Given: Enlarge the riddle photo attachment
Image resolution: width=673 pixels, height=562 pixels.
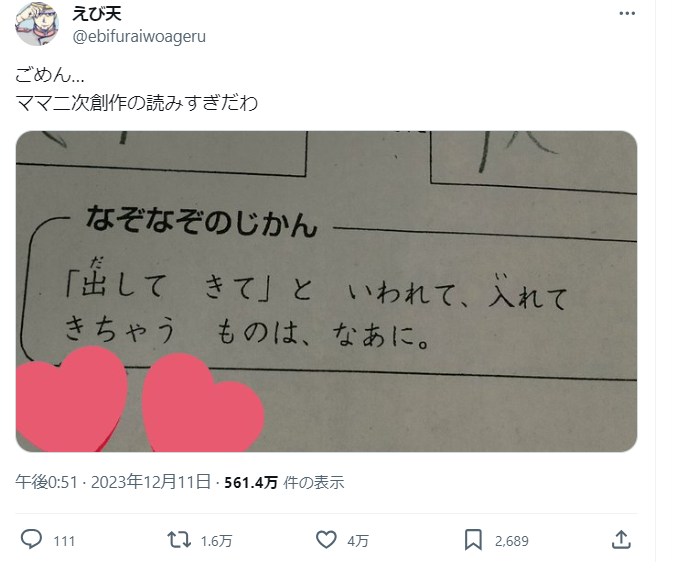Looking at the screenshot, I should click(x=326, y=291).
